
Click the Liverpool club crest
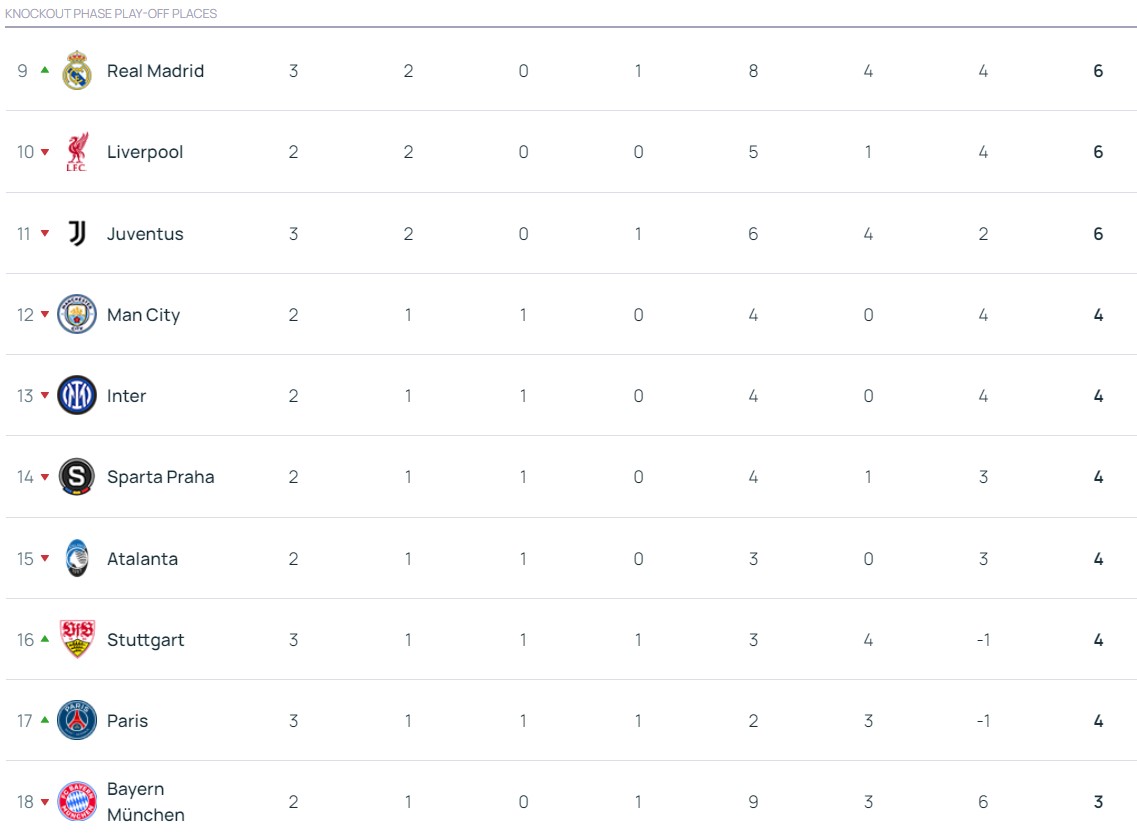tap(77, 152)
